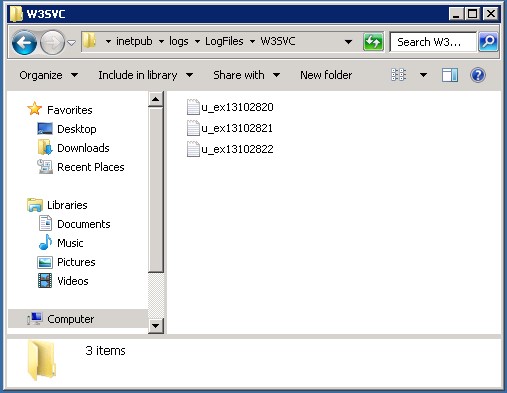Open the Pictures library
The height and width of the screenshot is (393, 507).
(x=76, y=262)
